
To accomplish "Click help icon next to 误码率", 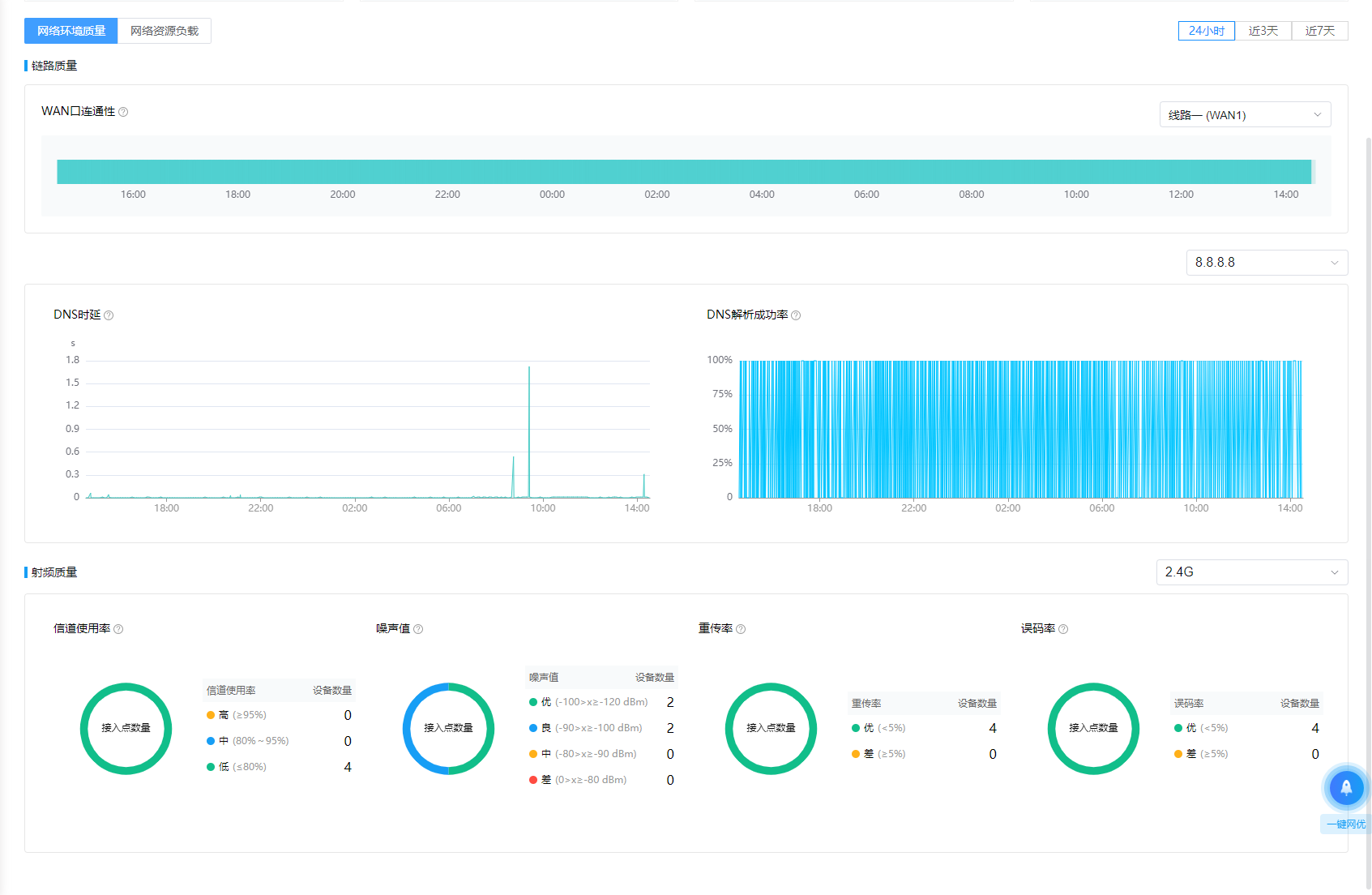I will pyautogui.click(x=1063, y=629).
